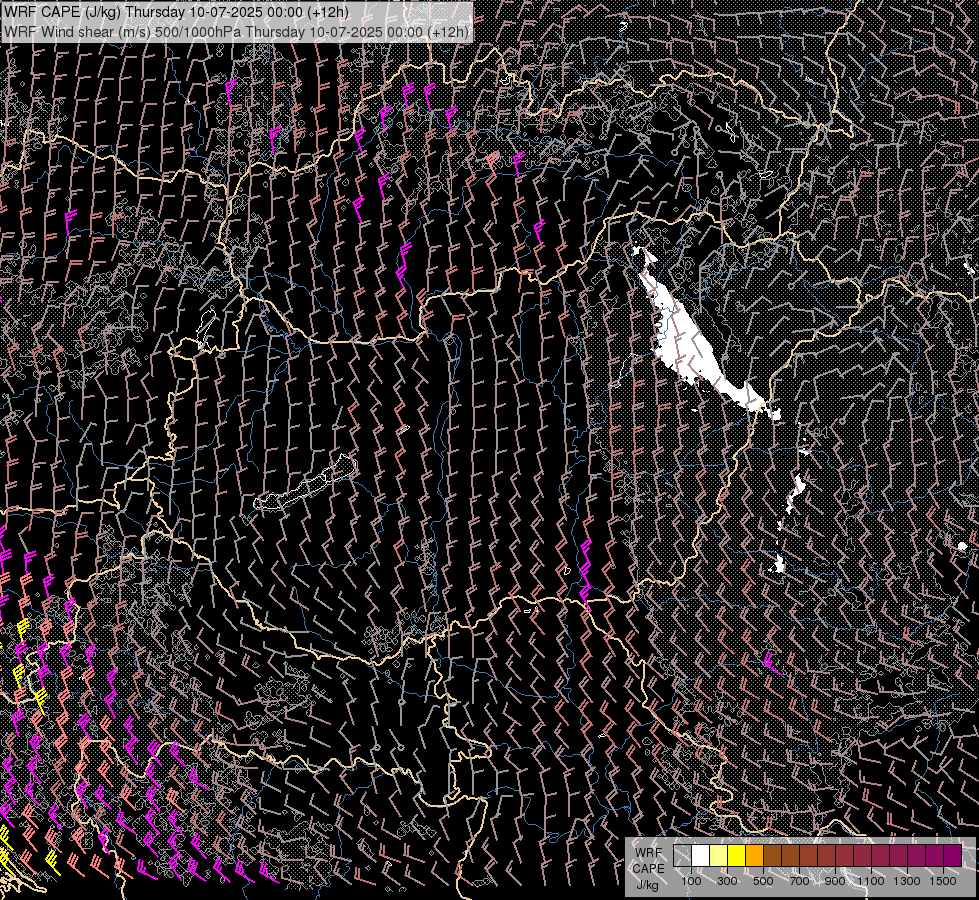Click the 900 legend tick label
This screenshot has height=900, width=979.
pyautogui.click(x=835, y=881)
